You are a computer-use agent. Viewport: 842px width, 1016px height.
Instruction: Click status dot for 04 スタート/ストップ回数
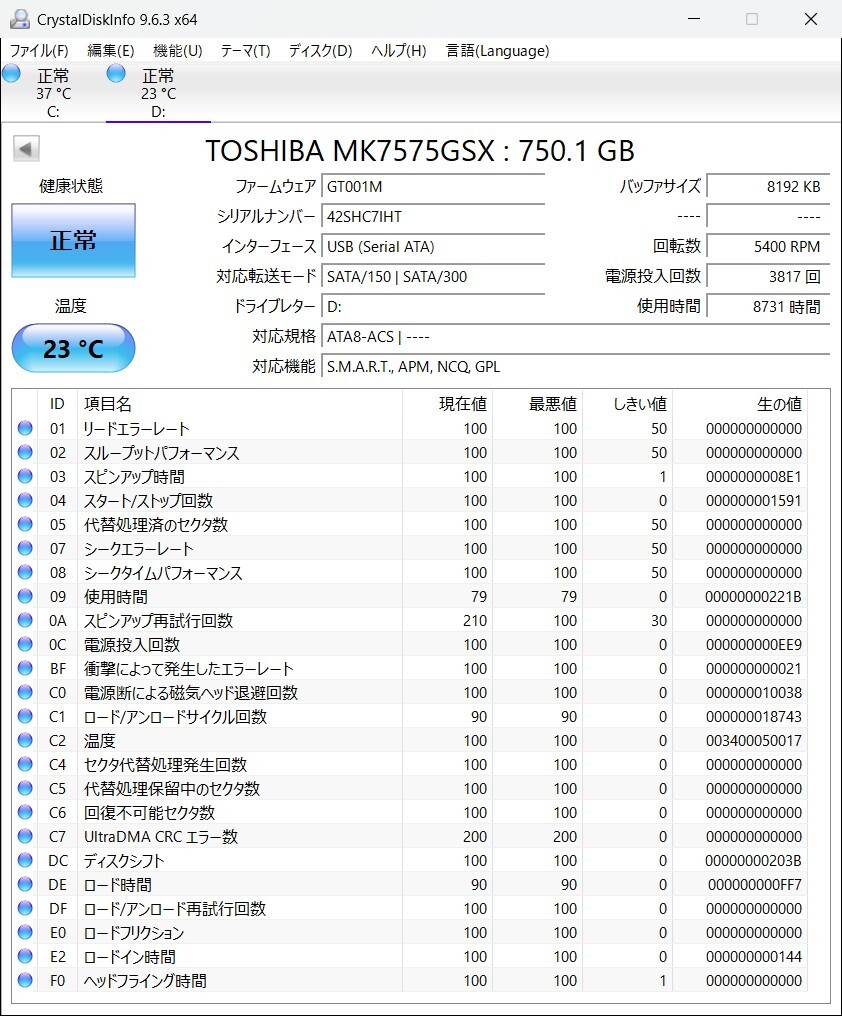pyautogui.click(x=25, y=500)
